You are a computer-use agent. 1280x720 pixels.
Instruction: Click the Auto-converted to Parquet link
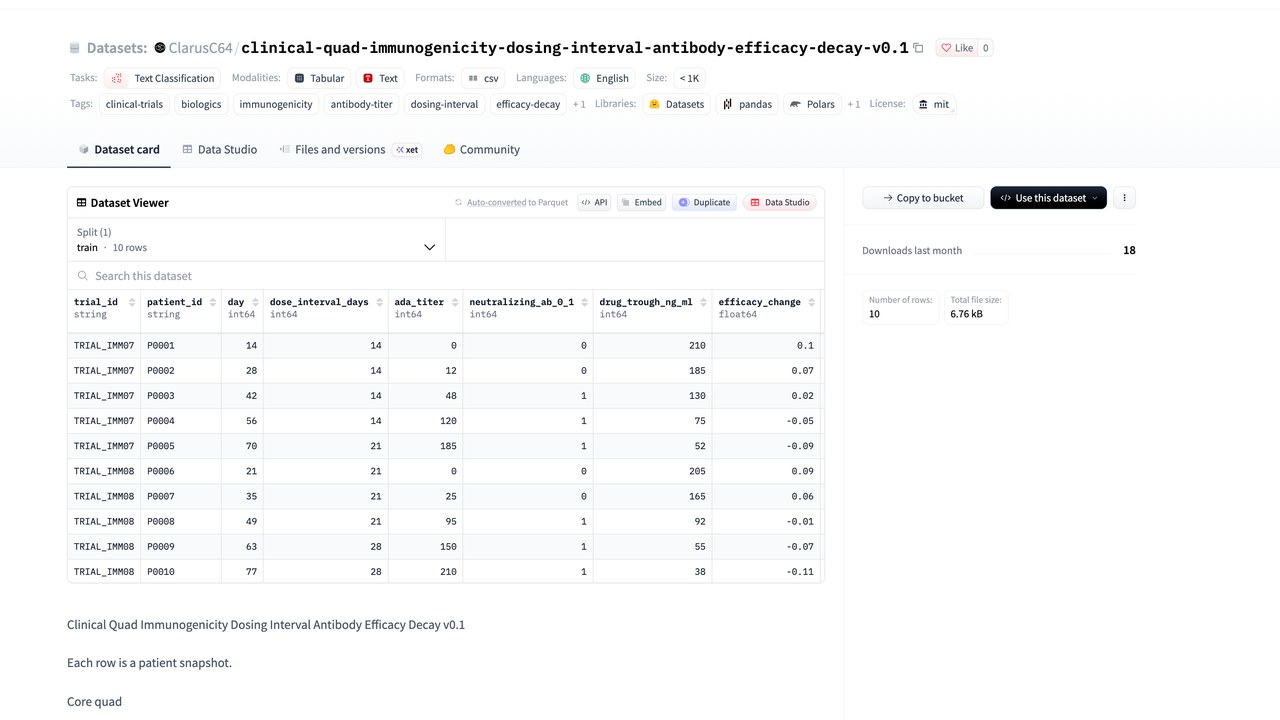[511, 202]
